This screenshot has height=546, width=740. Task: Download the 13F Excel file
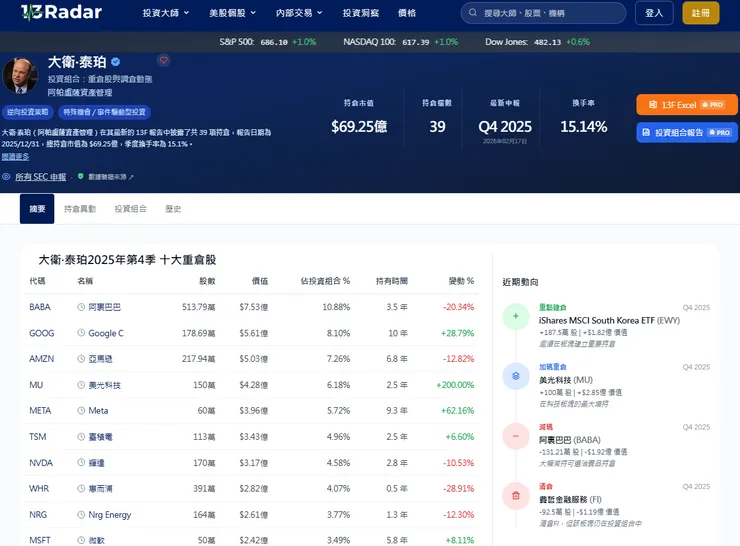click(x=686, y=105)
